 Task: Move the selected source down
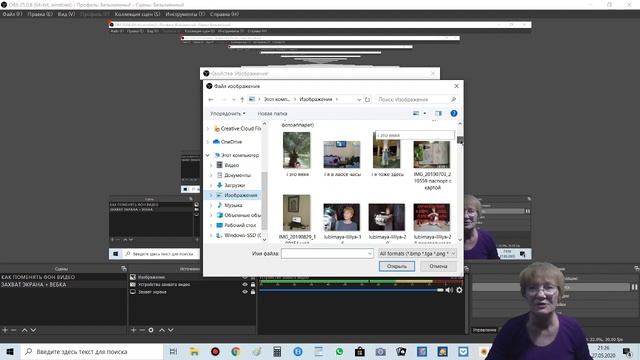tap(171, 330)
